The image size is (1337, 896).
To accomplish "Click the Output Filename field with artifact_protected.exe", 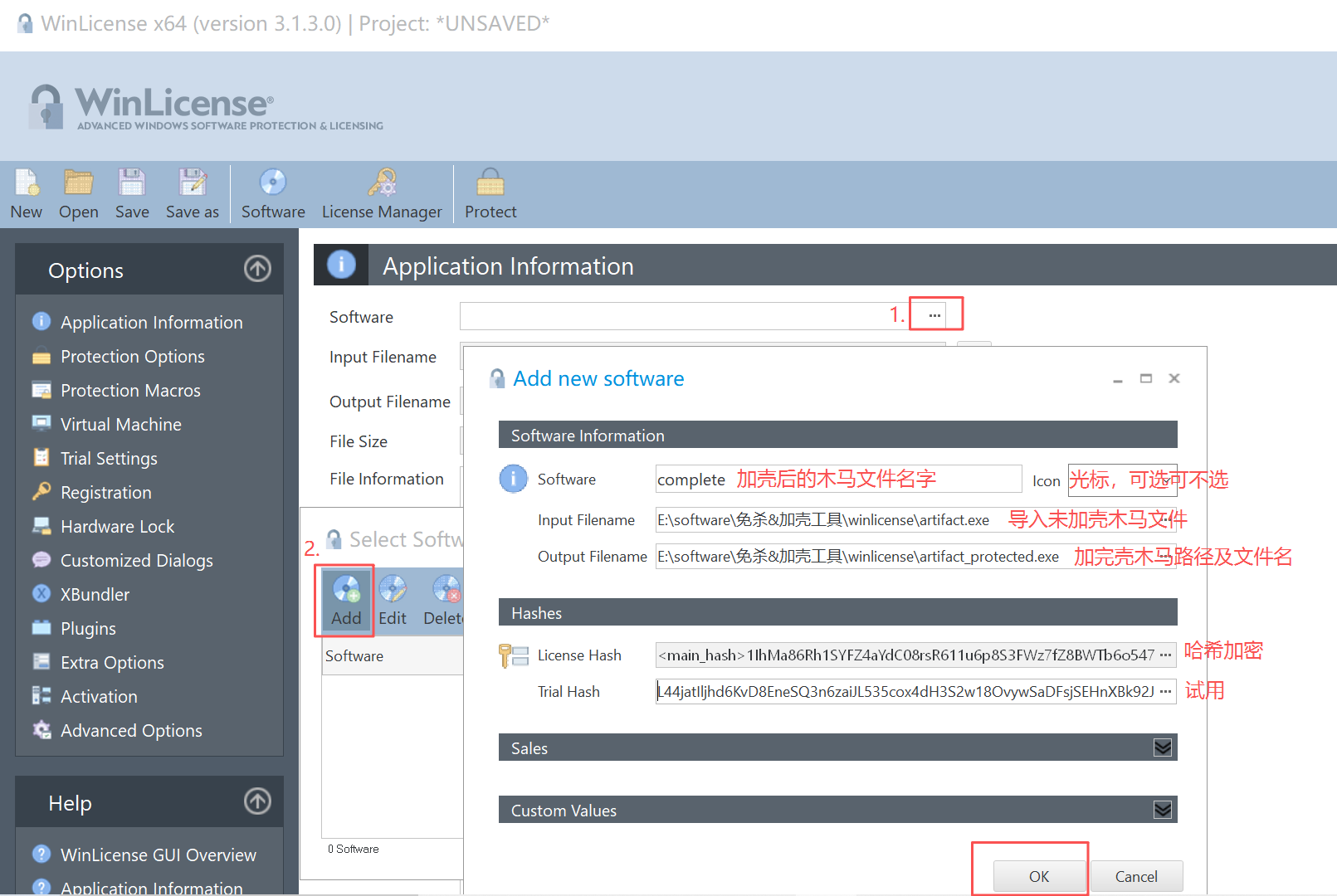I will (915, 557).
